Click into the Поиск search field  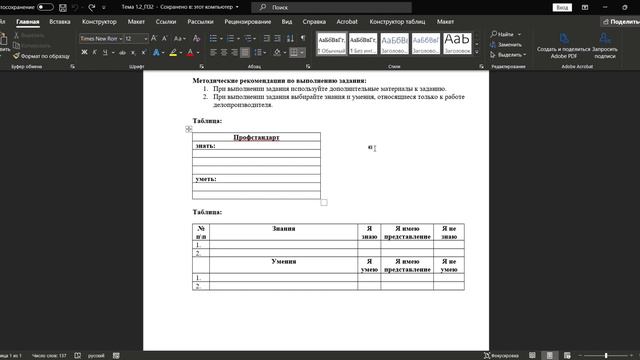(x=331, y=7)
